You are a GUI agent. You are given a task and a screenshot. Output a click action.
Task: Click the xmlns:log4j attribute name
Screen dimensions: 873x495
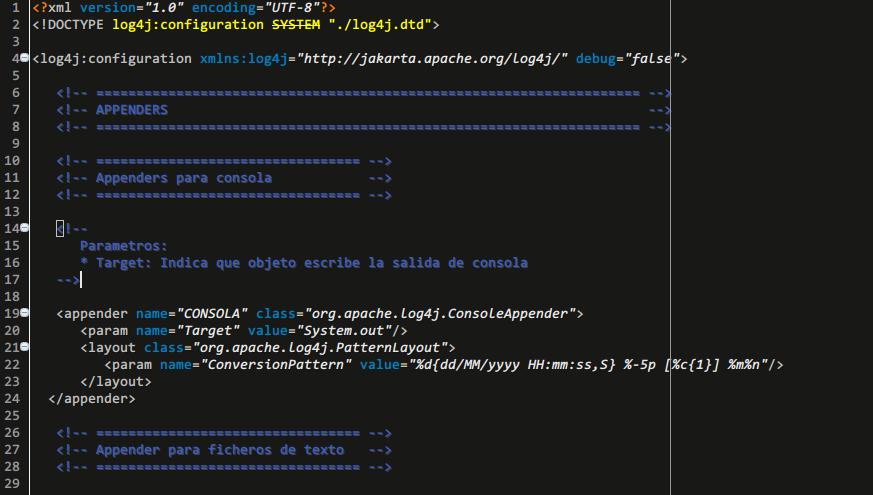pos(244,59)
